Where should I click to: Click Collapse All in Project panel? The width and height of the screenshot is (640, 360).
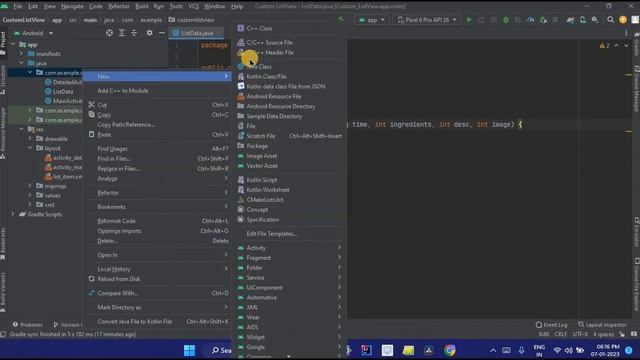pos(134,33)
